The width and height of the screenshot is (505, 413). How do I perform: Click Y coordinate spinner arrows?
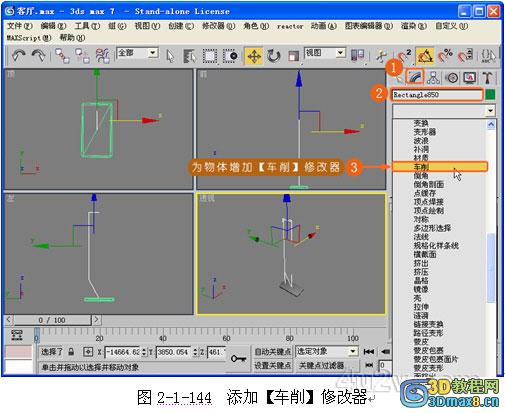(x=196, y=352)
